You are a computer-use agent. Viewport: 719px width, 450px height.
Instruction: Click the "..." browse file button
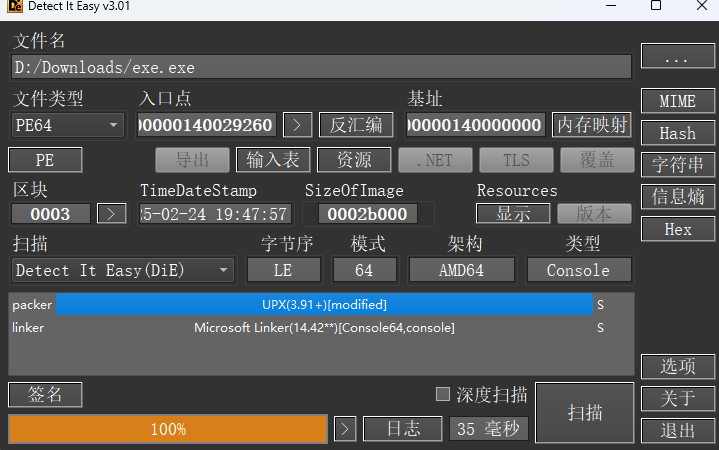pos(677,58)
